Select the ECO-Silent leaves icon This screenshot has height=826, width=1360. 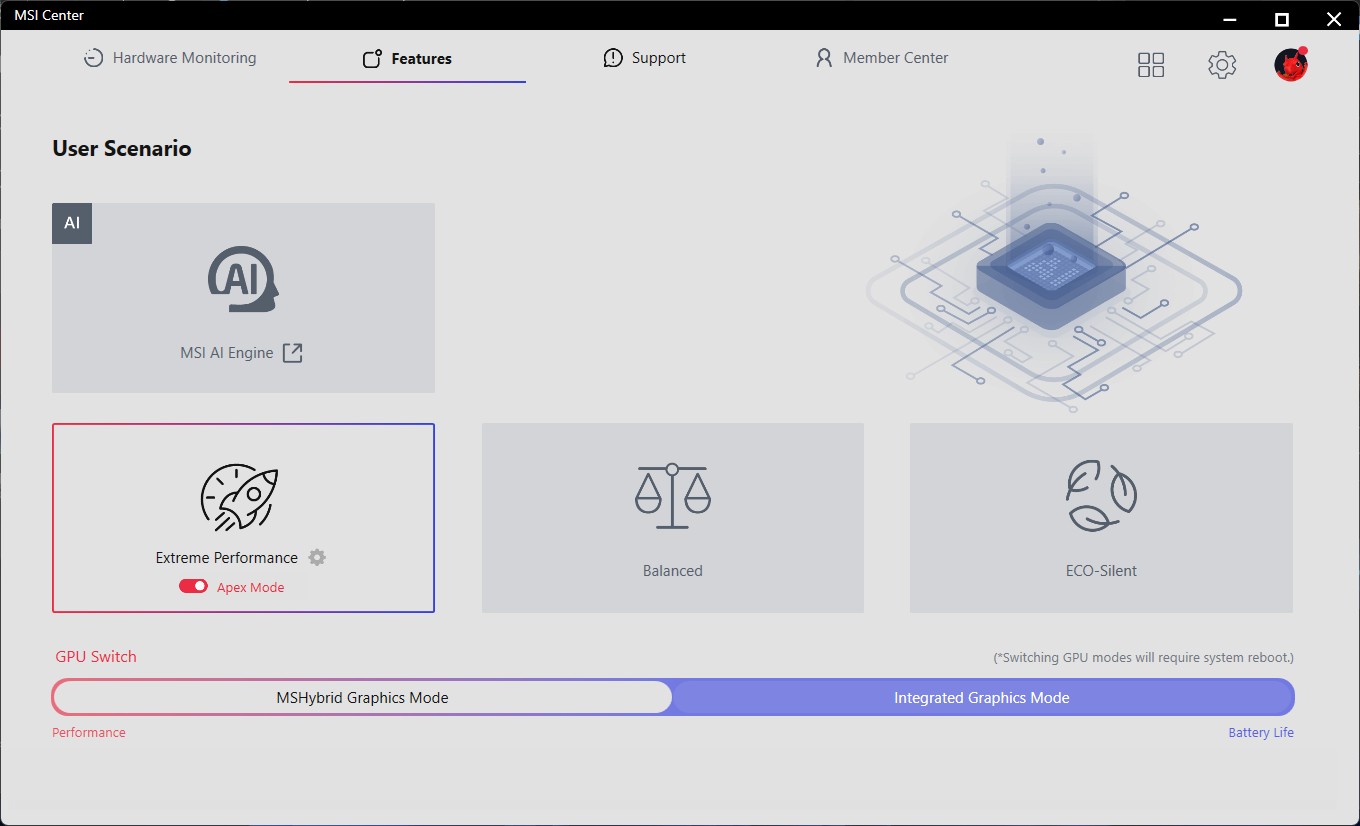click(1101, 496)
